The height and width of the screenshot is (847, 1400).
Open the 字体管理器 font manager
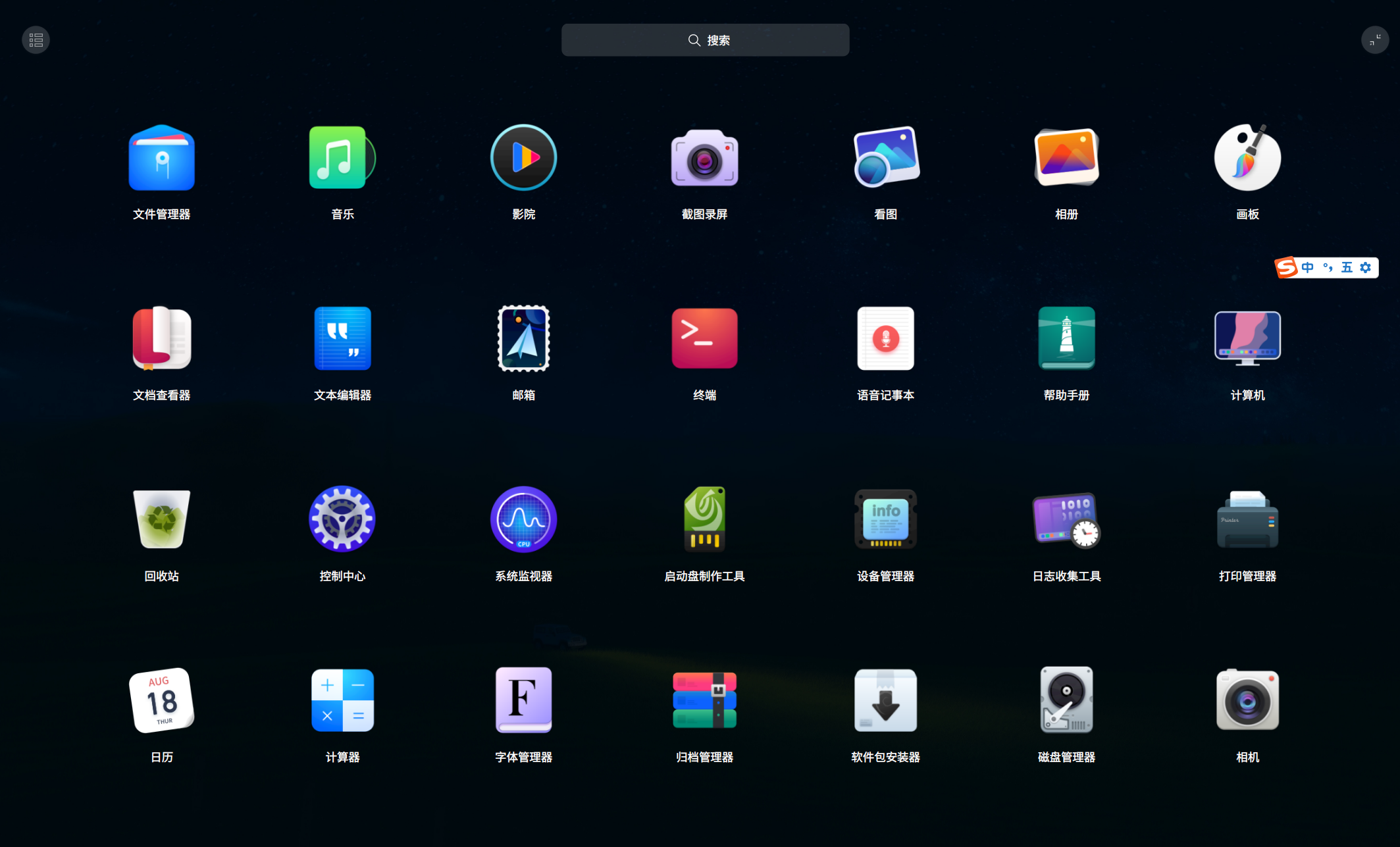tap(523, 700)
